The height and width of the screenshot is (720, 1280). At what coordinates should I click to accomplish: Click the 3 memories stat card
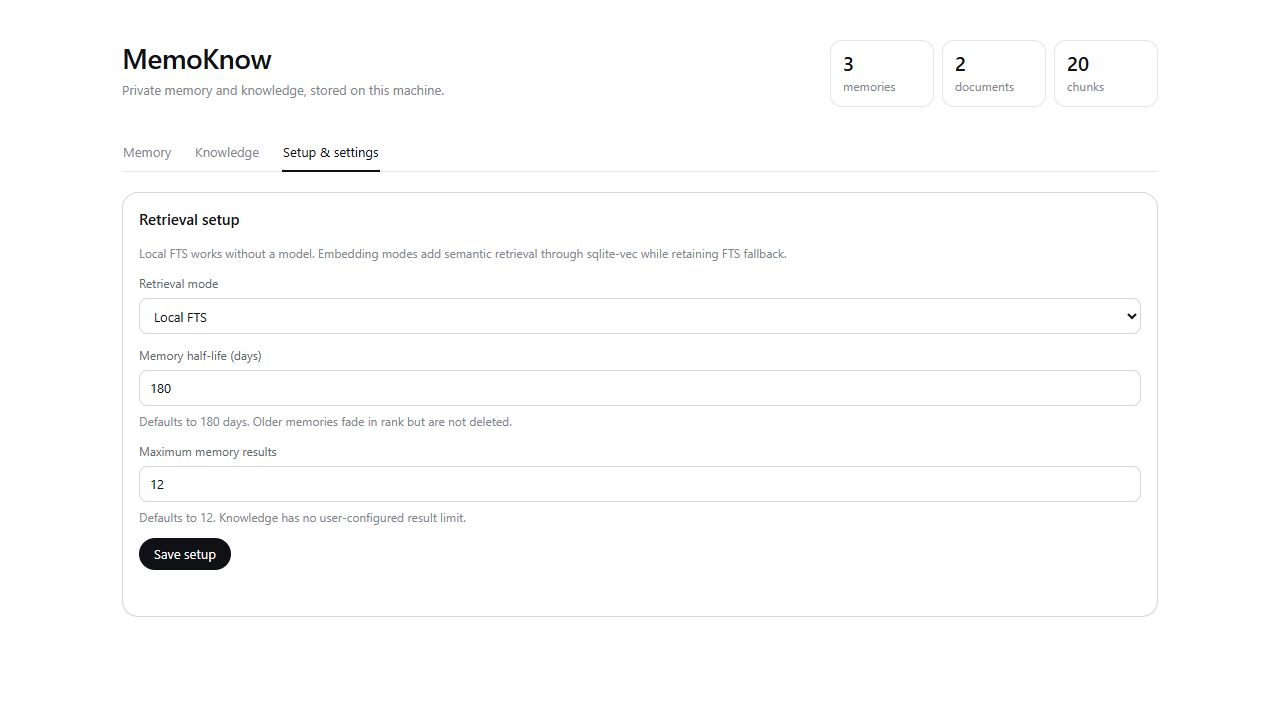pyautogui.click(x=882, y=73)
